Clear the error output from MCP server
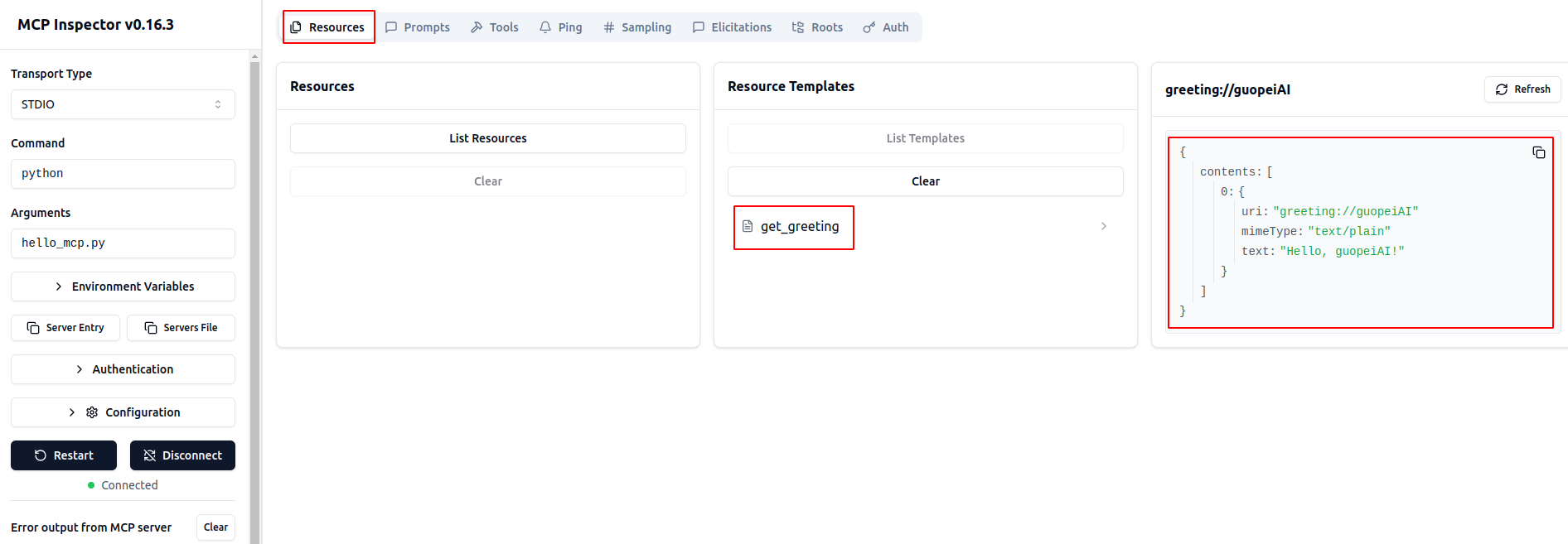 215,527
